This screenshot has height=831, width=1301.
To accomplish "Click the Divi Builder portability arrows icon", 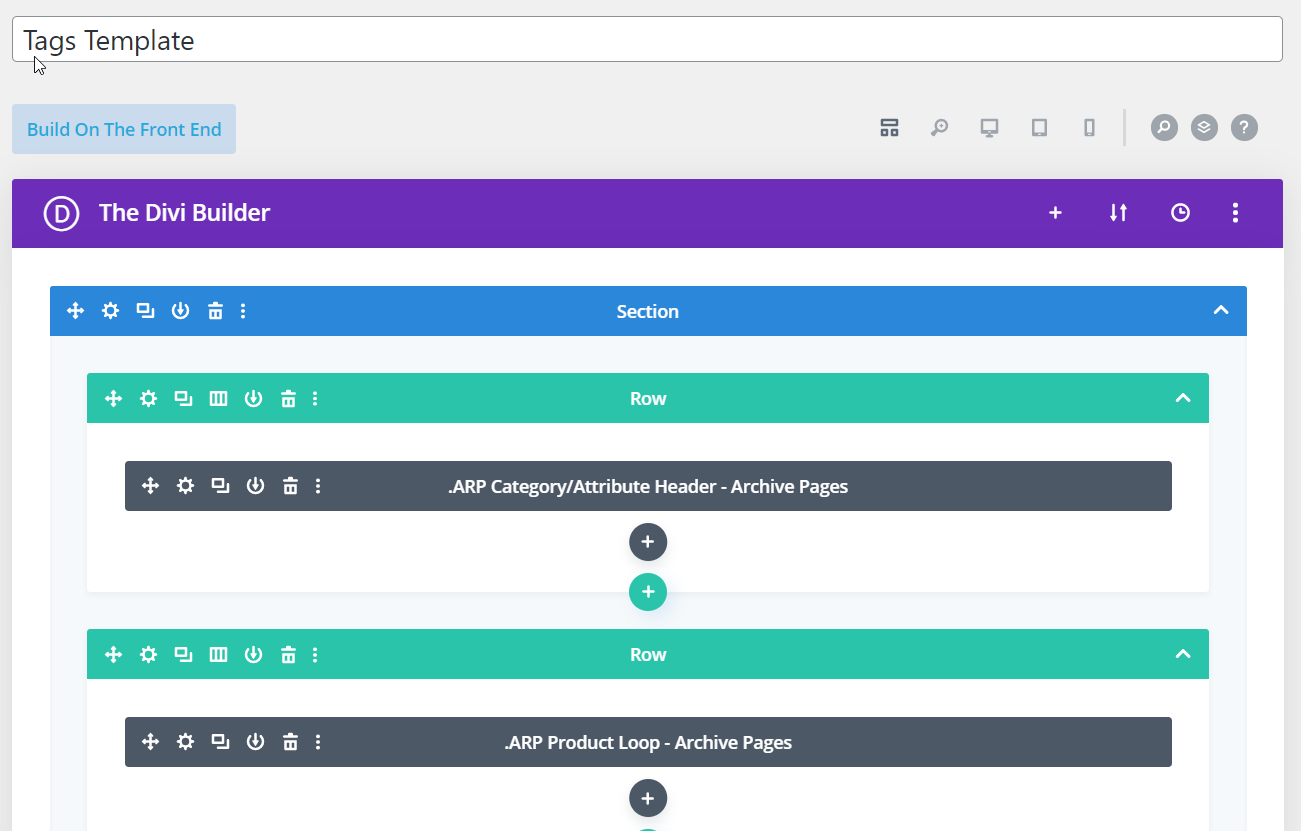I will point(1118,213).
